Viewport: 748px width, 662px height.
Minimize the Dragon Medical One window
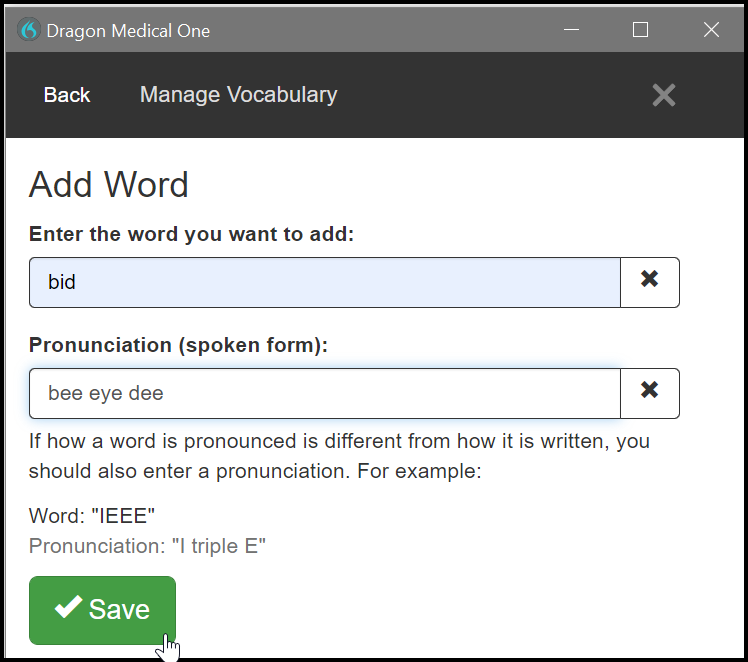coord(571,30)
